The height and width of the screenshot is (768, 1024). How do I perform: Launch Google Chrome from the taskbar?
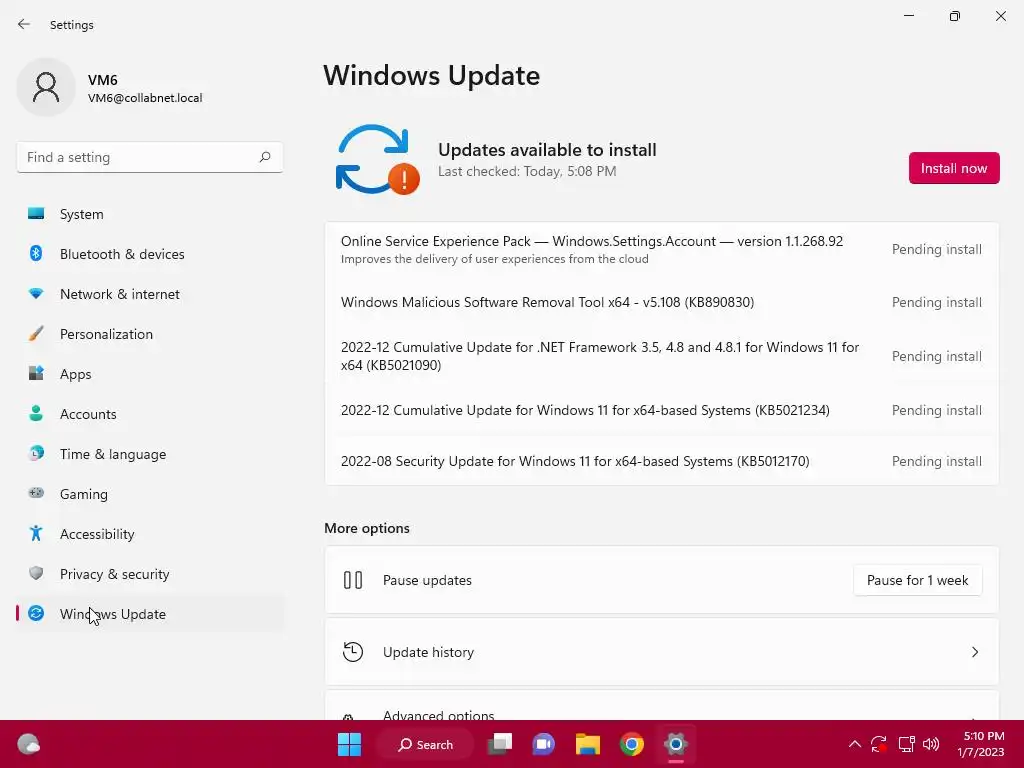(x=632, y=744)
